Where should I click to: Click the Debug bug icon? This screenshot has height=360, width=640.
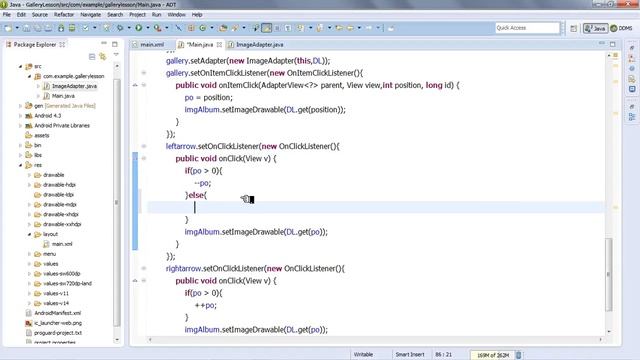120,28
